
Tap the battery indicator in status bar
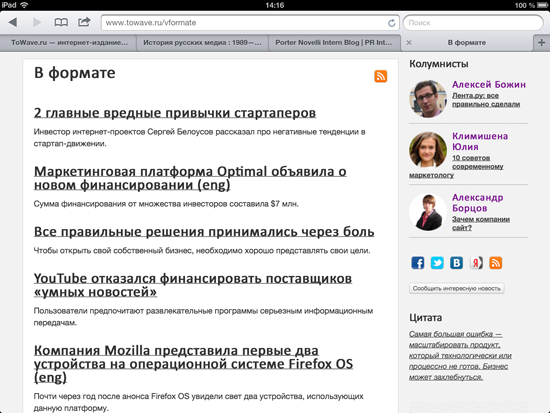point(542,5)
